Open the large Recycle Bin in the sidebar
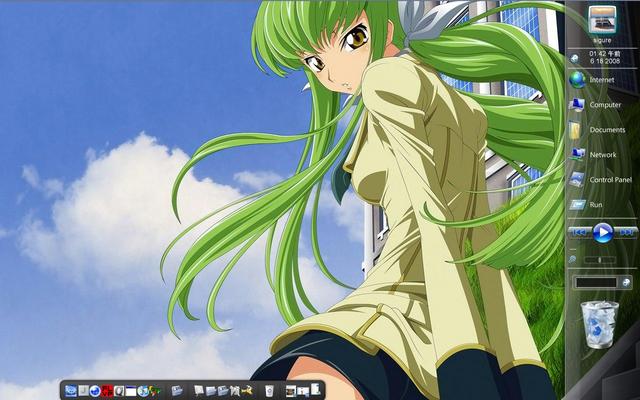Screen dimensions: 640x400 (x=600, y=324)
